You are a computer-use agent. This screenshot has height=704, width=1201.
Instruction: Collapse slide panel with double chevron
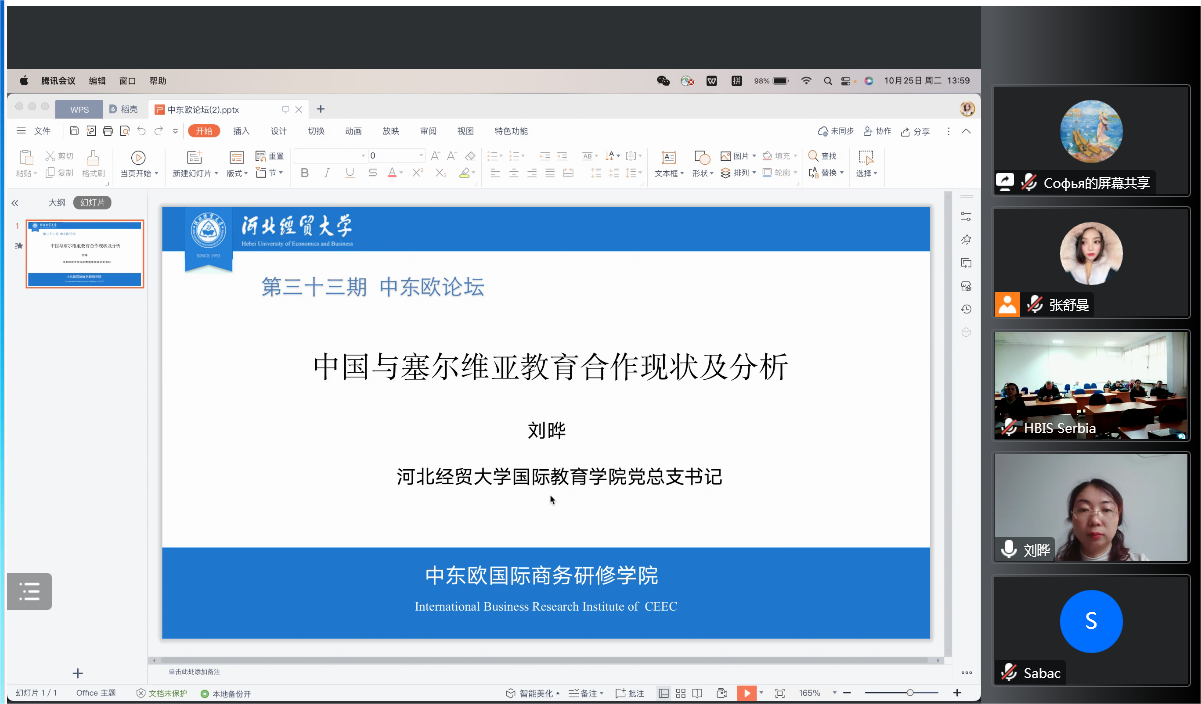[15, 203]
